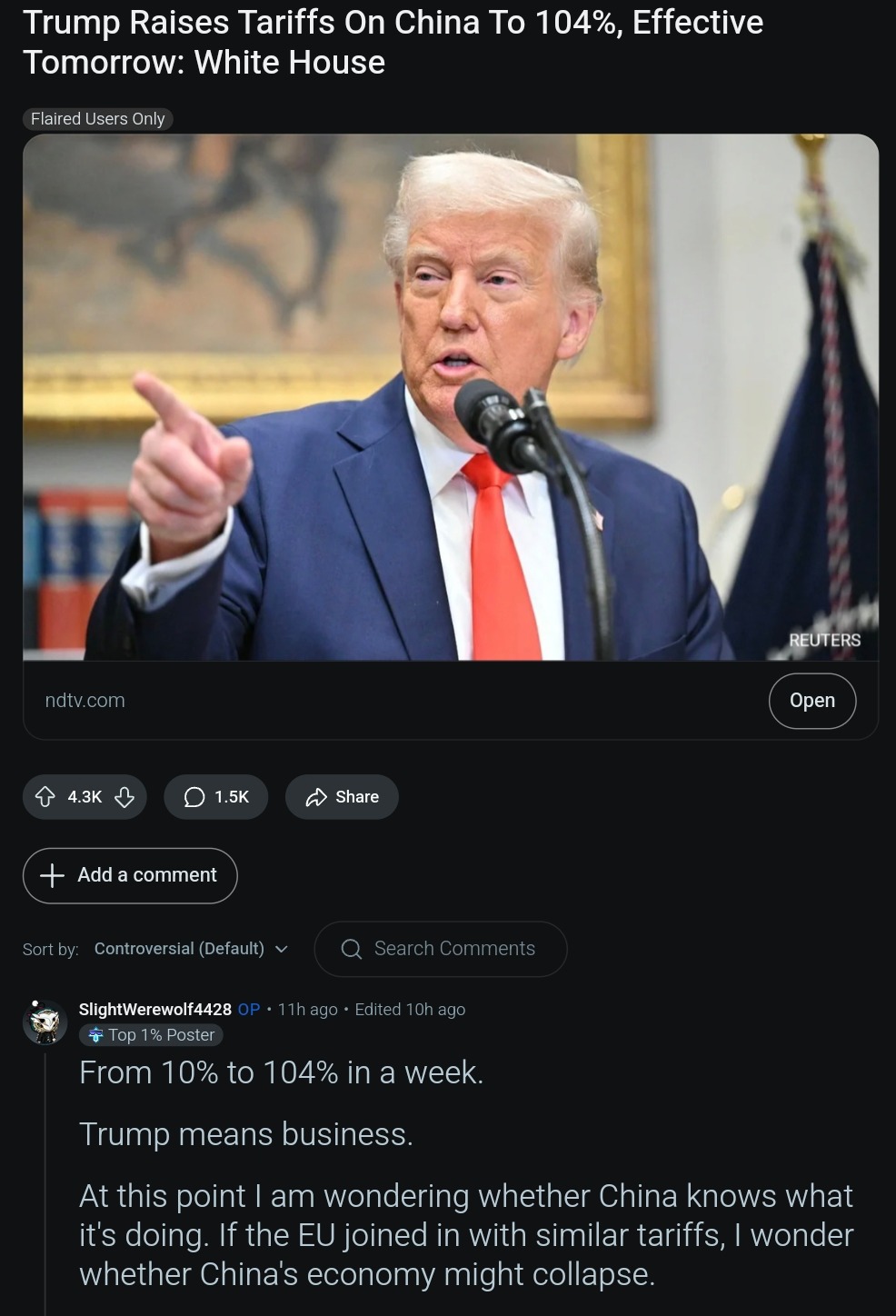Upvote the Trump tariffs post
Viewport: 896px width, 1316px height.
click(45, 797)
